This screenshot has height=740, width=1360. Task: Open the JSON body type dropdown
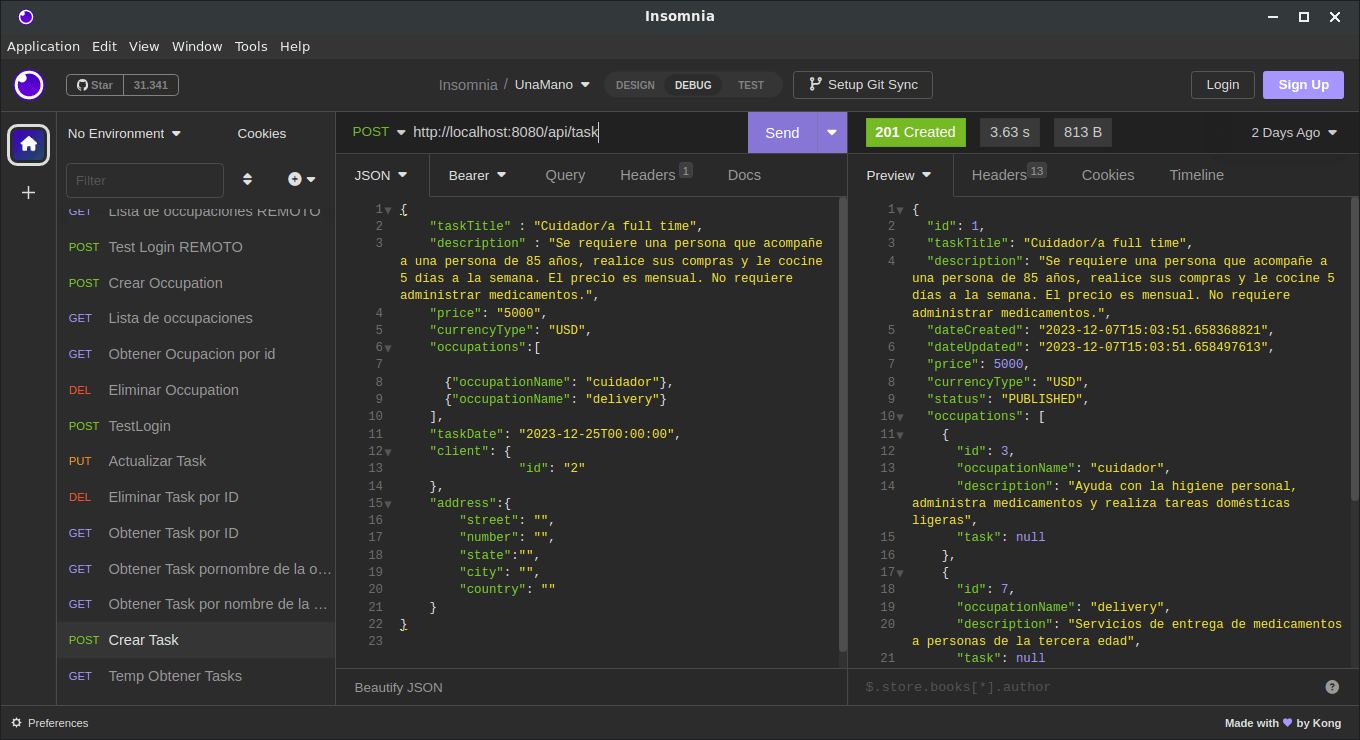tap(382, 175)
